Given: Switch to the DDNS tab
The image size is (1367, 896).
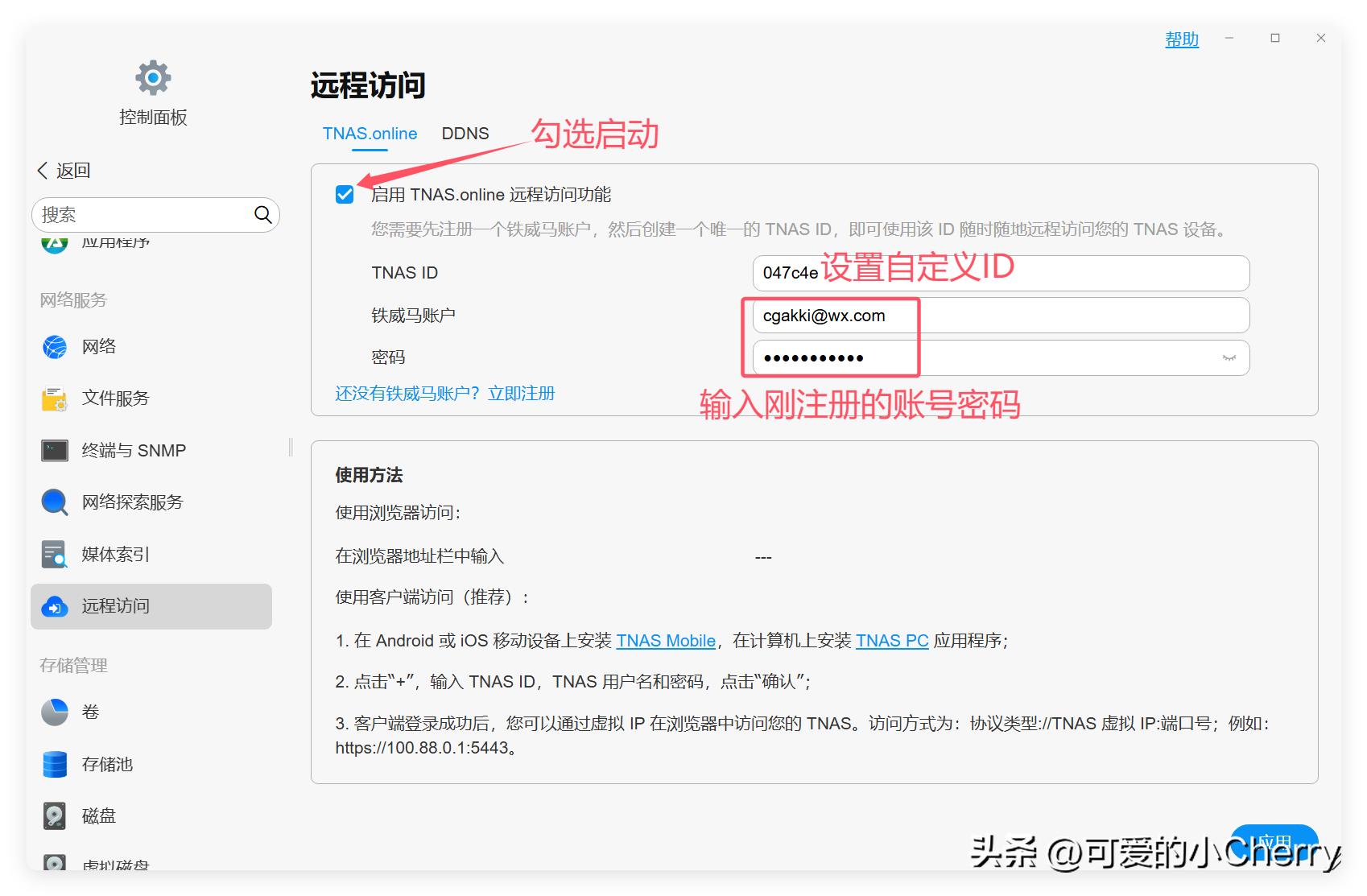Looking at the screenshot, I should pos(465,134).
